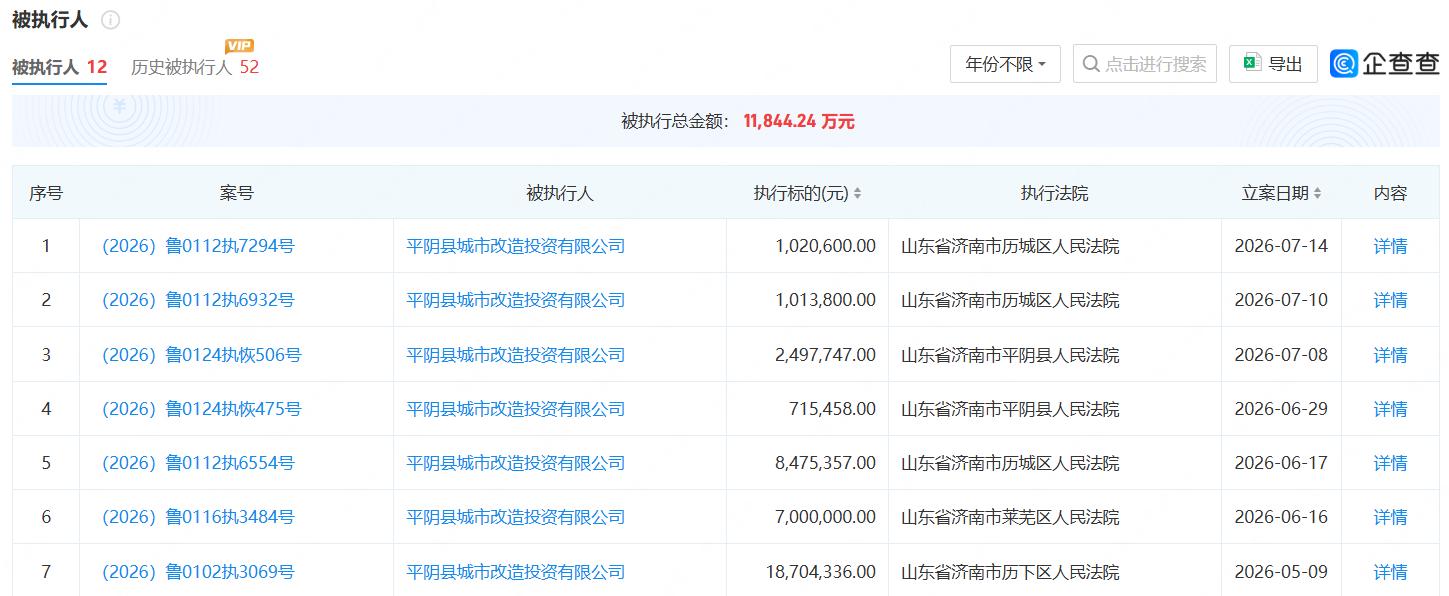Open case (2026)鲁0124执恢475号 link

click(x=201, y=409)
